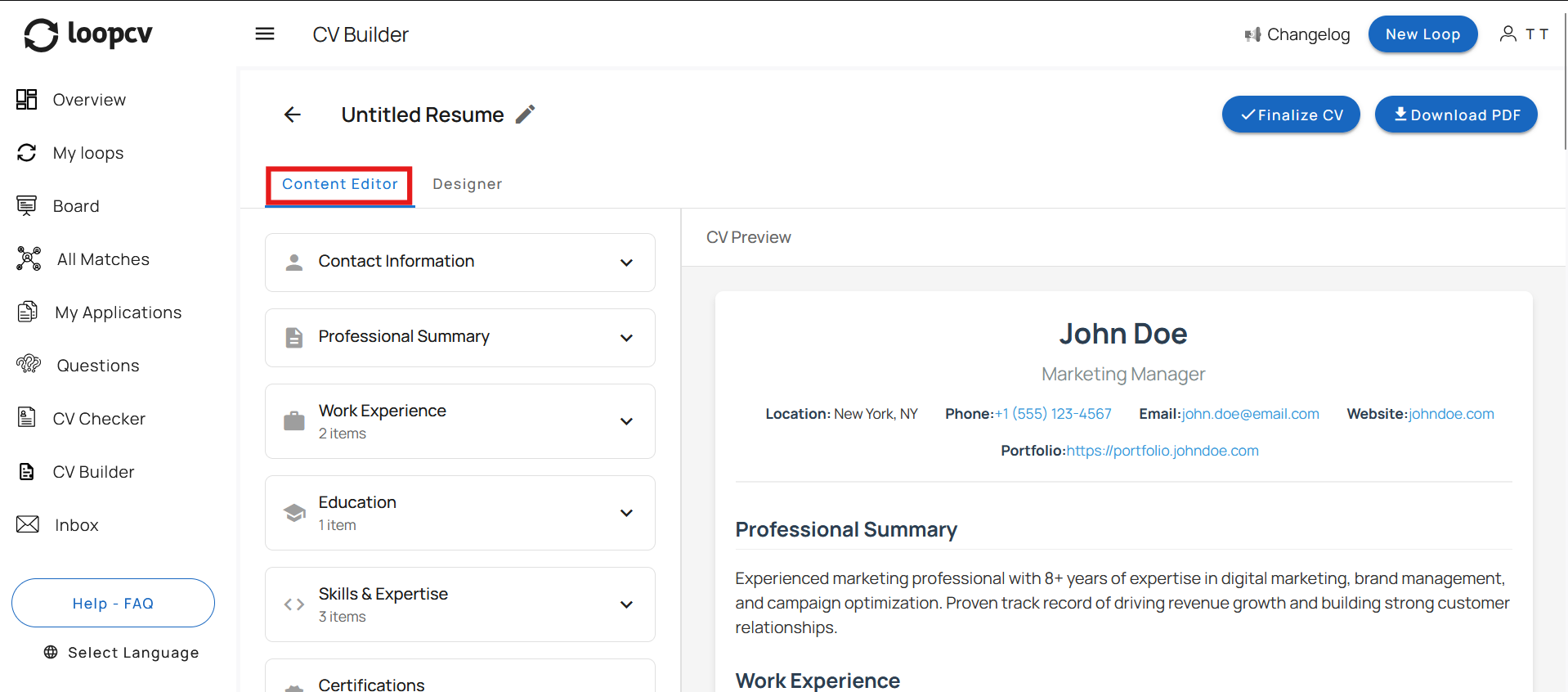Click the Download PDF button
Screen dimensions: 1568x692
coord(1455,115)
